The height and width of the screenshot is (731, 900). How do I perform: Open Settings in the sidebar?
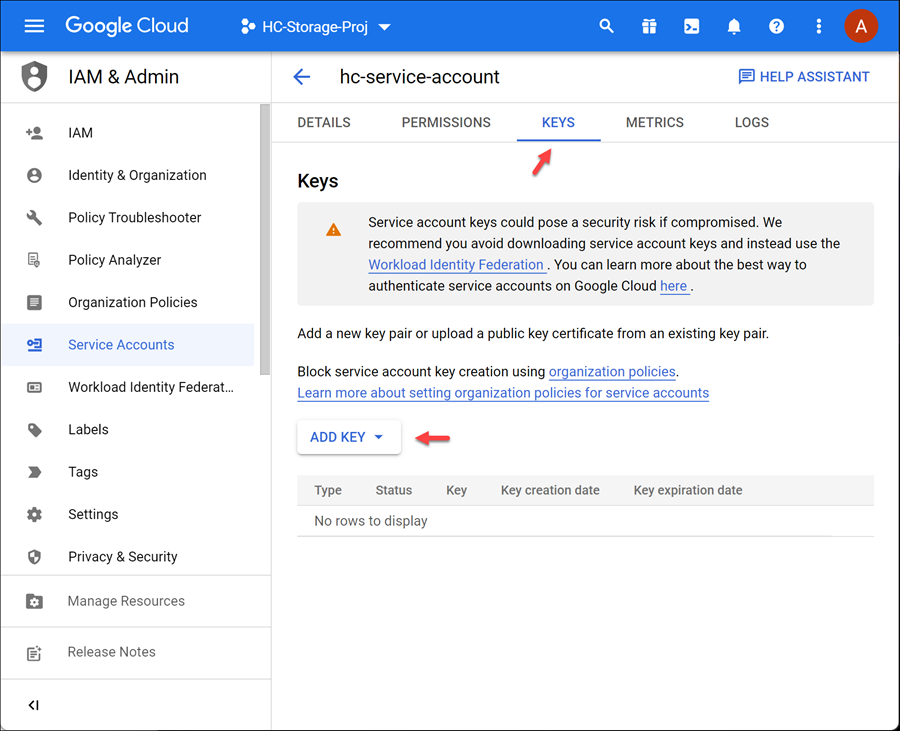pos(128,515)
